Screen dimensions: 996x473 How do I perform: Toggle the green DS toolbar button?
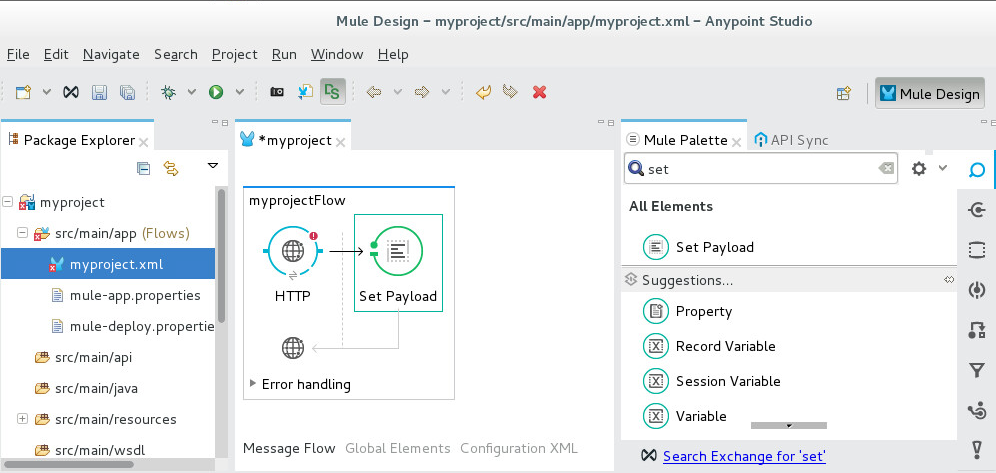coord(333,93)
